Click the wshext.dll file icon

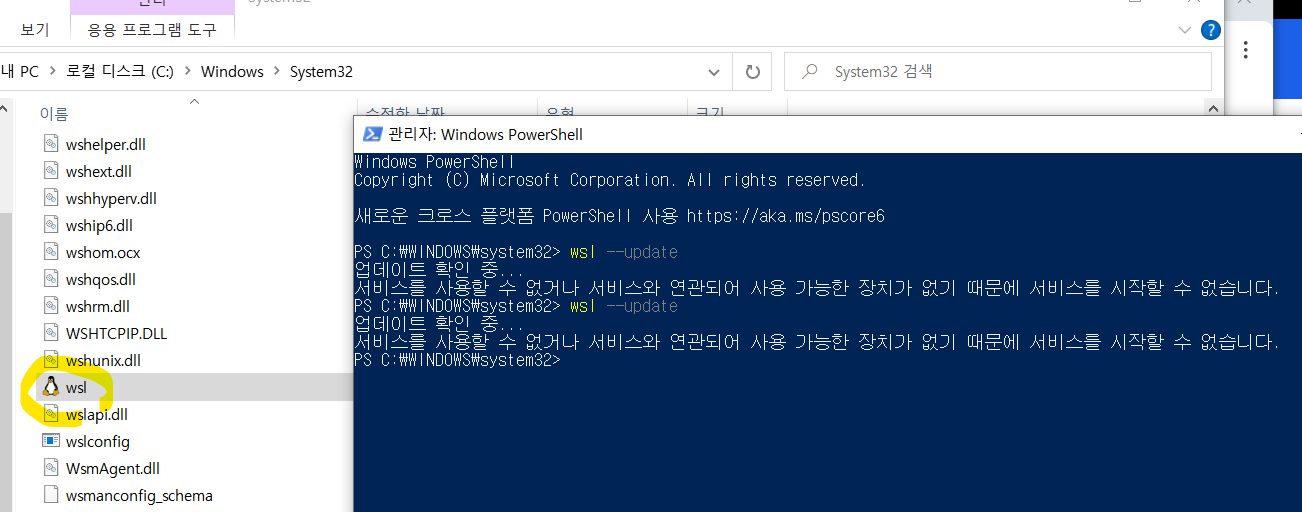[x=51, y=171]
